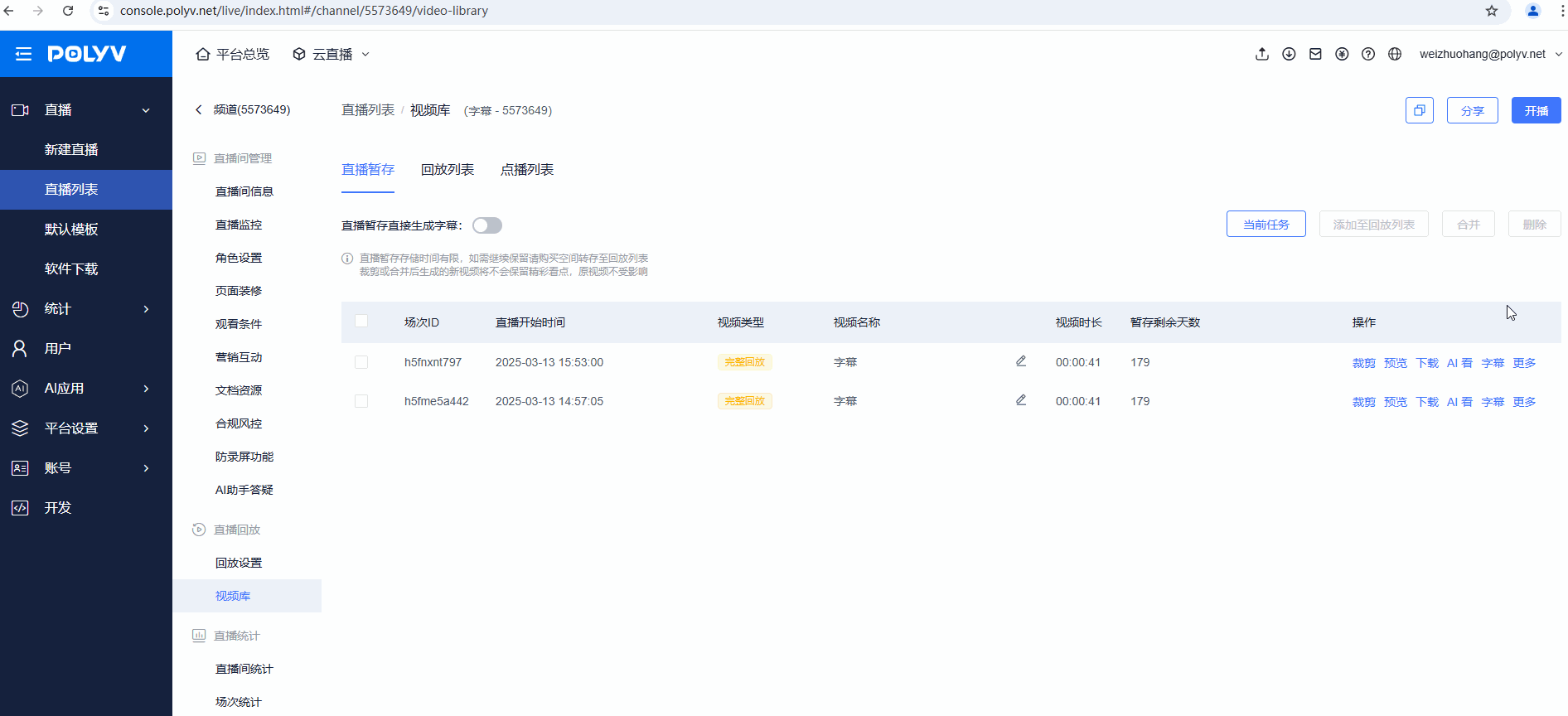
Task: Check the checkbox for row h5fme5a442
Action: [361, 401]
